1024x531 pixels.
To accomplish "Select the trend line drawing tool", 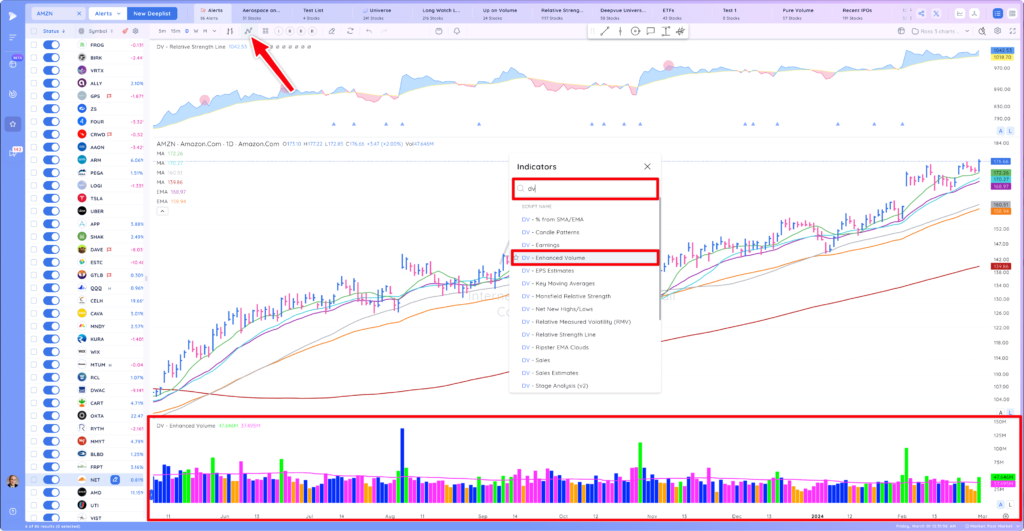I will (x=605, y=31).
